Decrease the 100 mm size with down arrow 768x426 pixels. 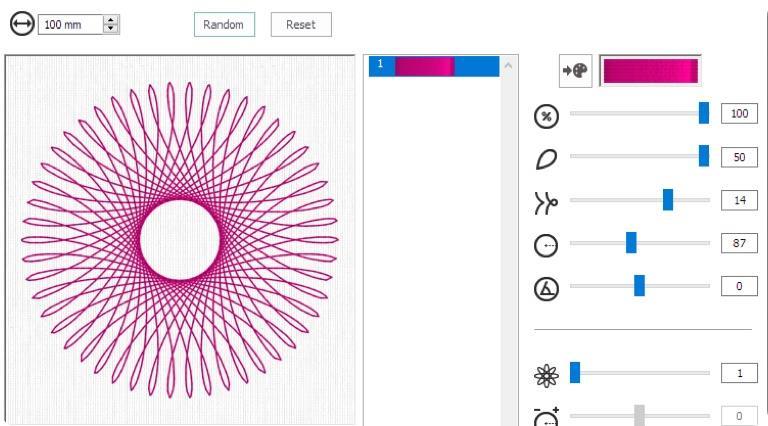coord(111,28)
